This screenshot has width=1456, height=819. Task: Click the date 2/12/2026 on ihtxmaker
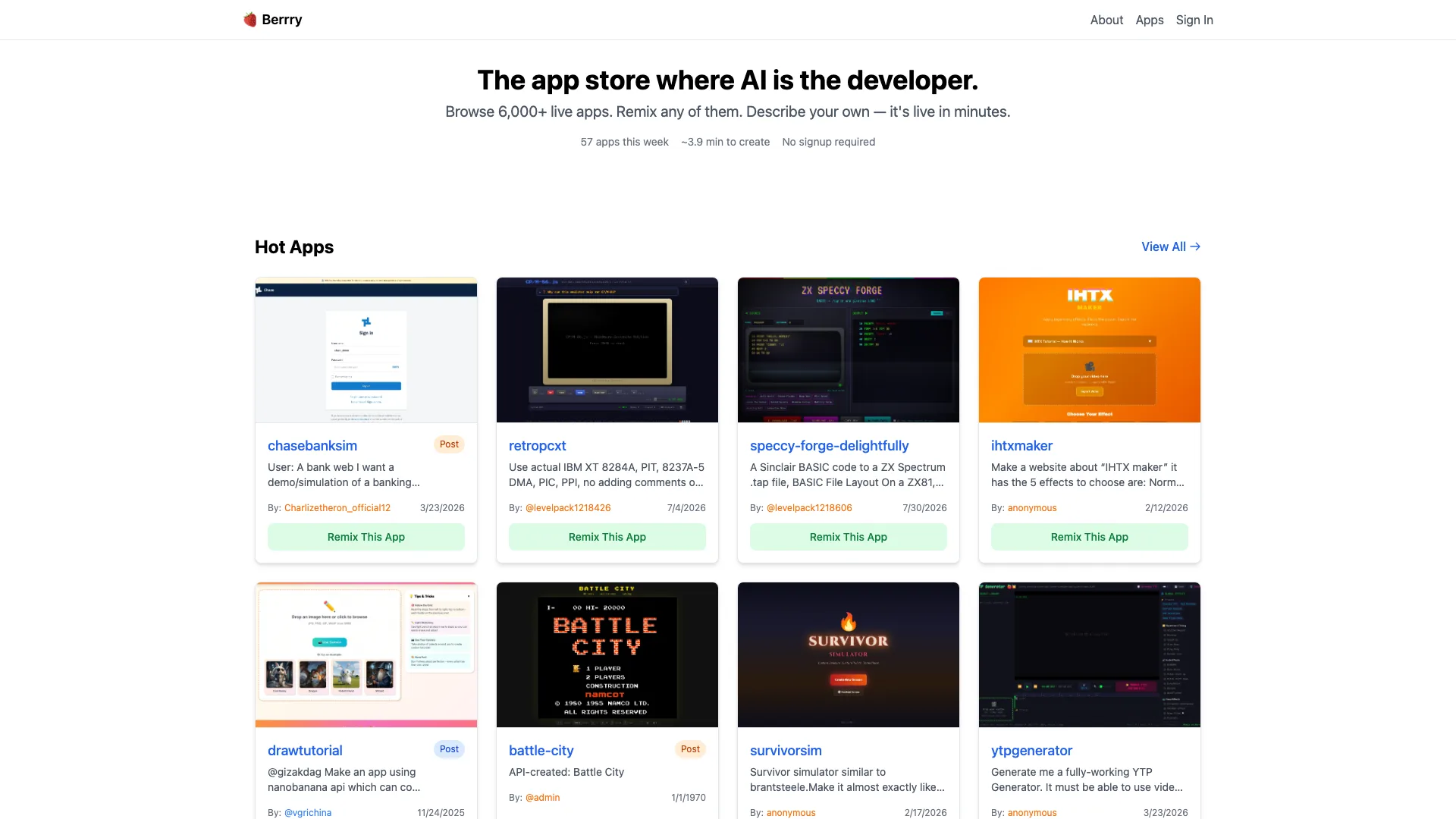click(x=1166, y=508)
